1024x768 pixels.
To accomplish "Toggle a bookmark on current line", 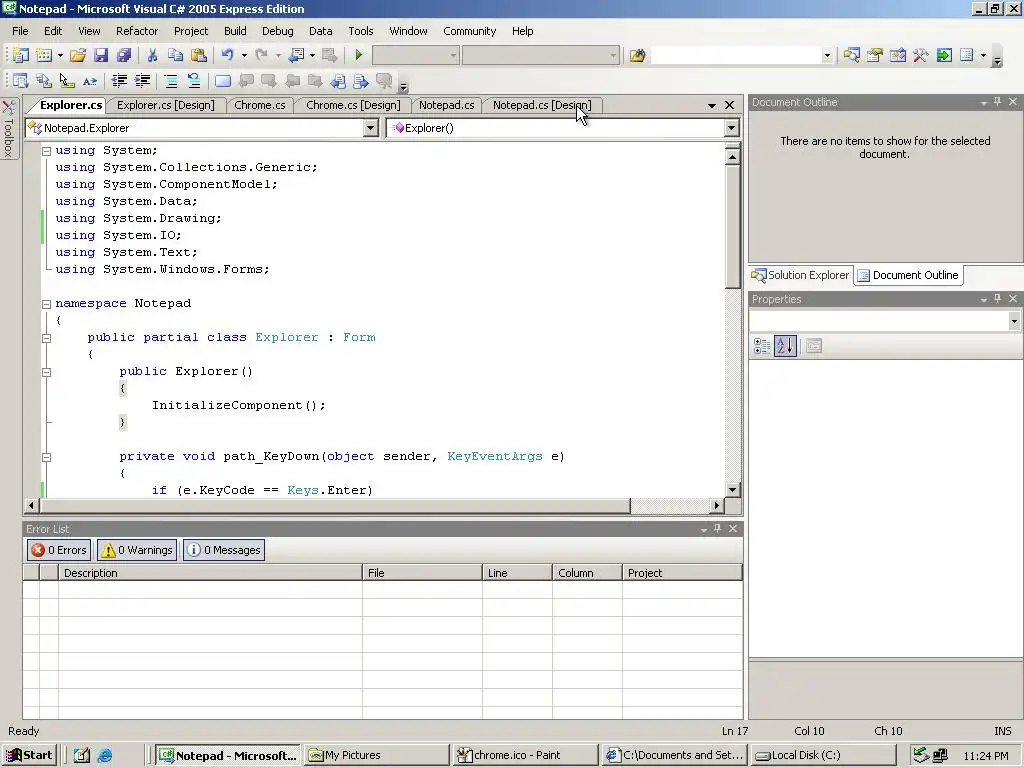I will click(223, 81).
